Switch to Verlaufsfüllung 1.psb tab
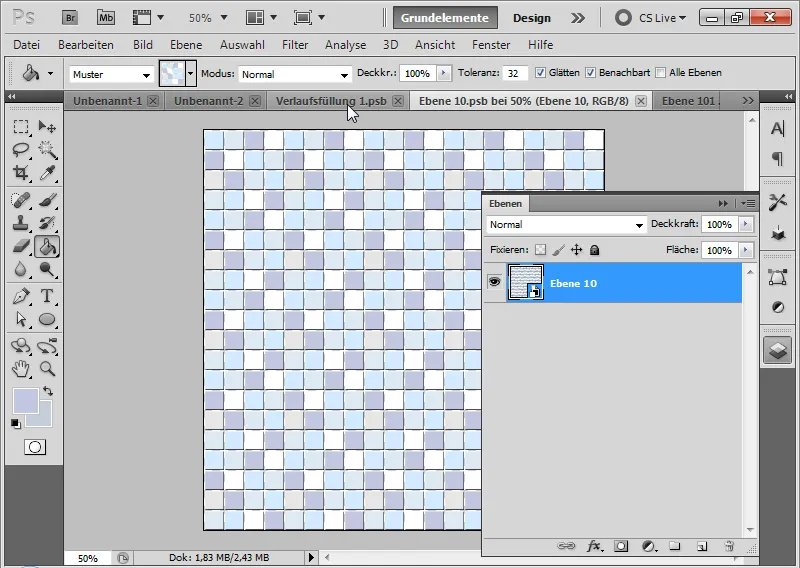The height and width of the screenshot is (568, 800). (x=331, y=101)
